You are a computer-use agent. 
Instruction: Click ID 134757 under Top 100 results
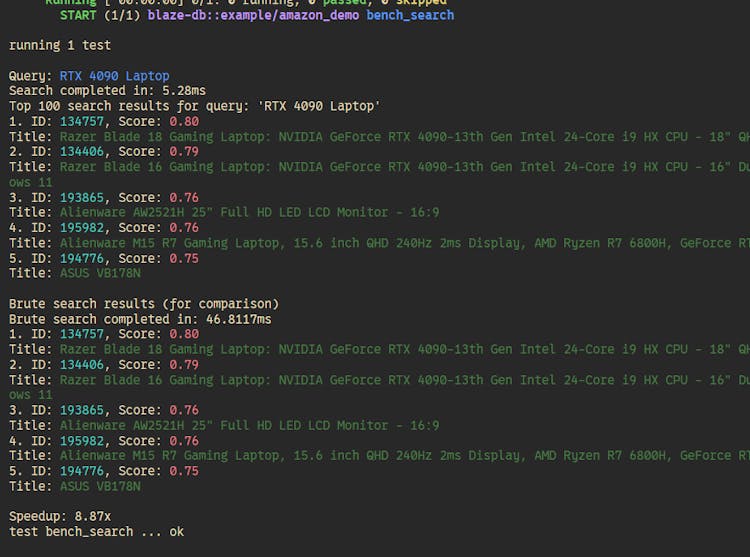click(83, 122)
